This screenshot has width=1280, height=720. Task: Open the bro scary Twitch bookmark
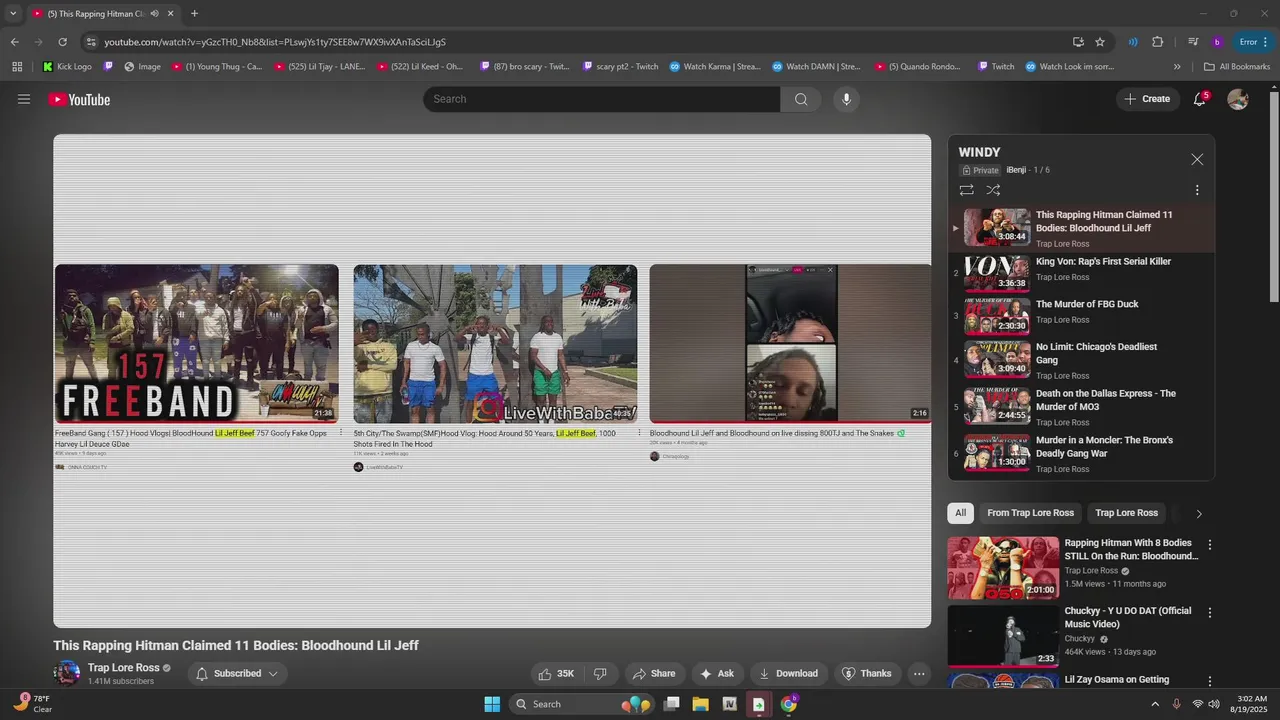point(525,67)
